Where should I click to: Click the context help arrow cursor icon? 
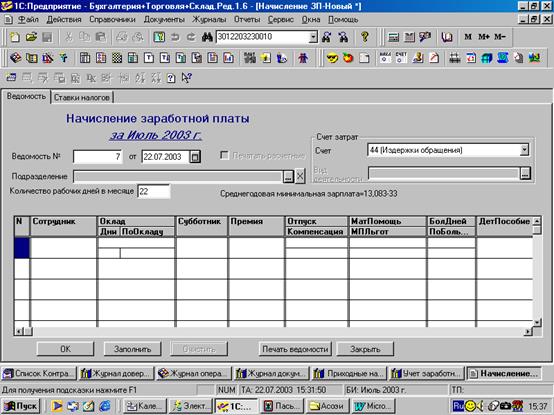coord(187,78)
